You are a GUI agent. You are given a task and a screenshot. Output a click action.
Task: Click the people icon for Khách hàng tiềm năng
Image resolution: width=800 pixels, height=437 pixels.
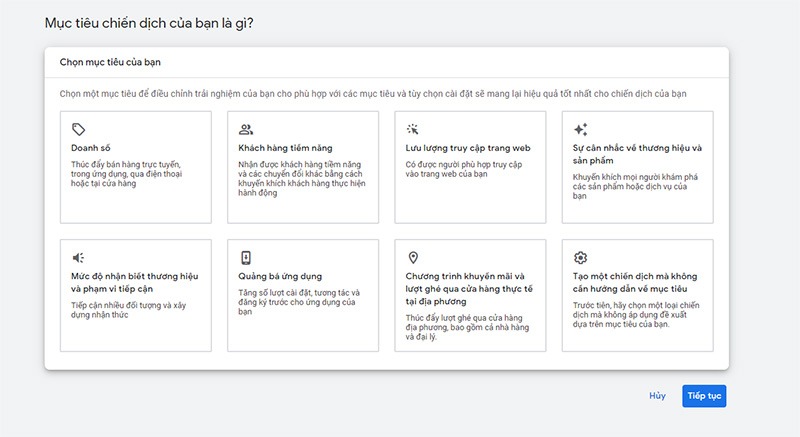click(246, 130)
